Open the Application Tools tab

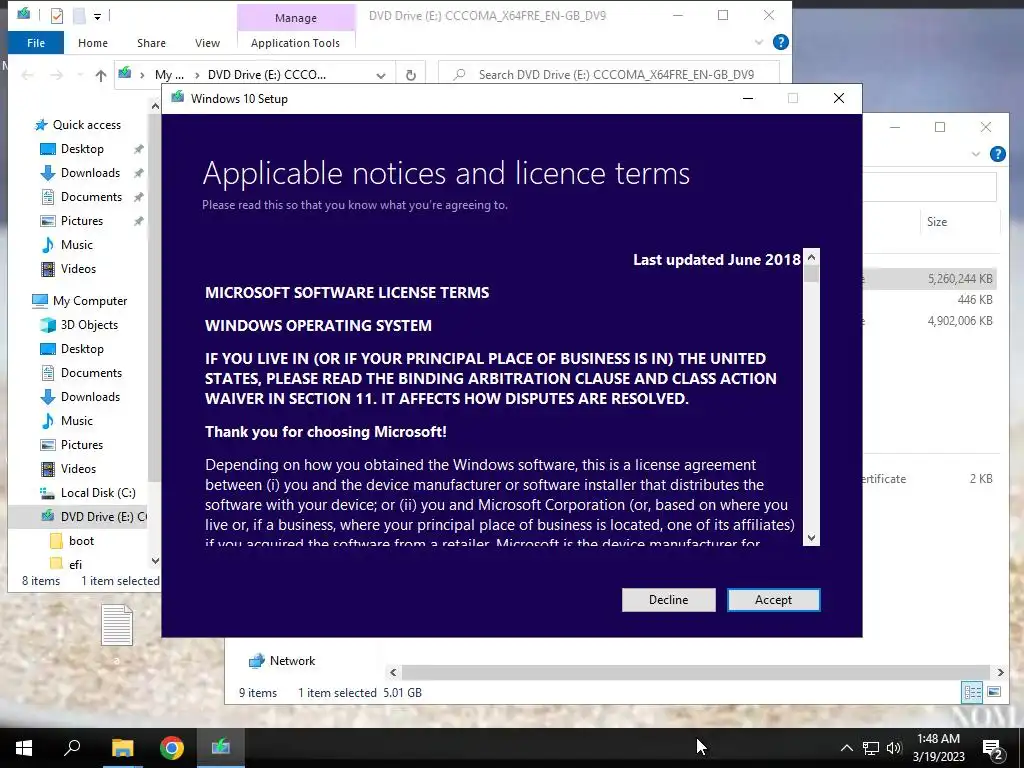(x=295, y=42)
